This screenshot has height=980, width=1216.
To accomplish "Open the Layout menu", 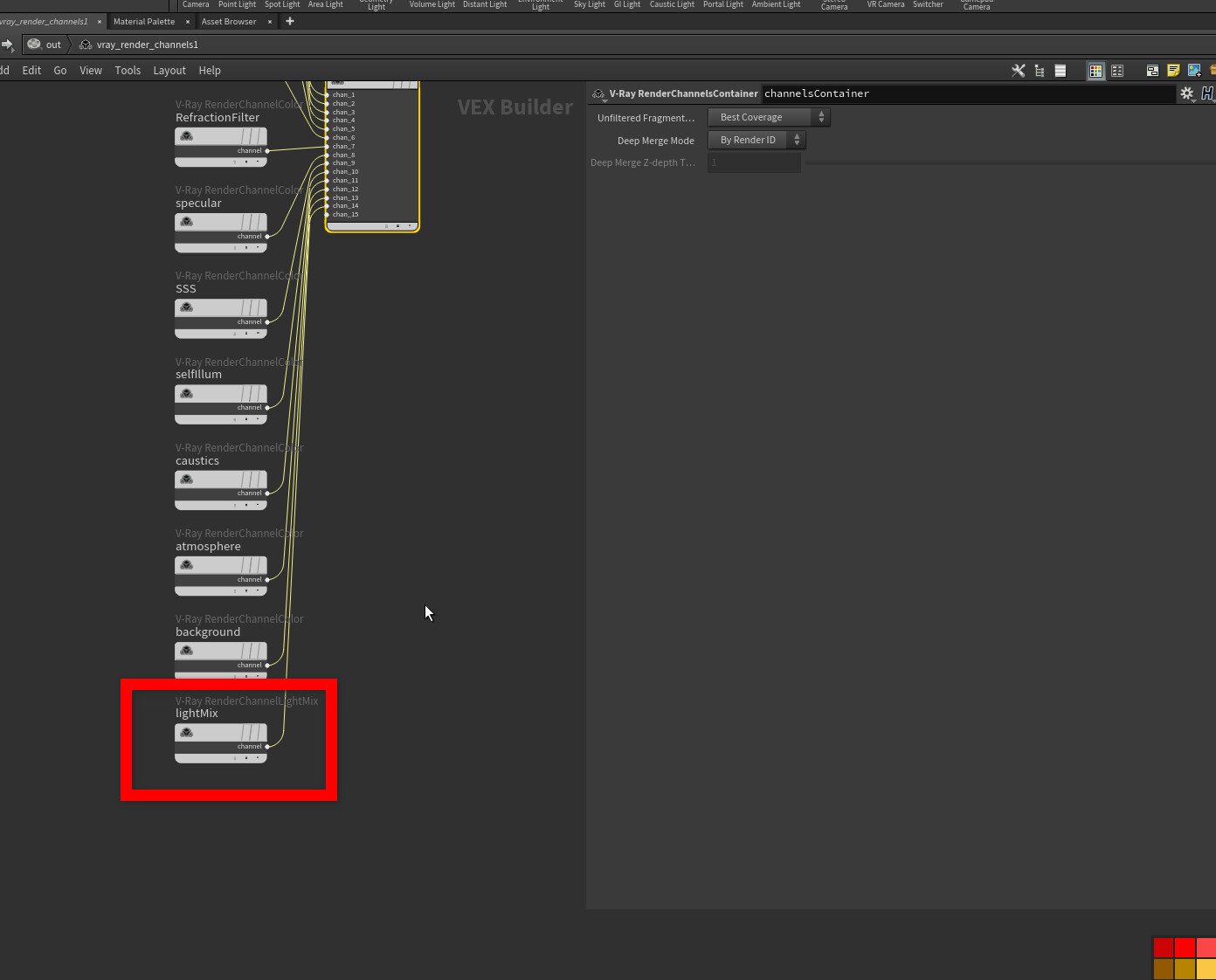I will tap(169, 71).
